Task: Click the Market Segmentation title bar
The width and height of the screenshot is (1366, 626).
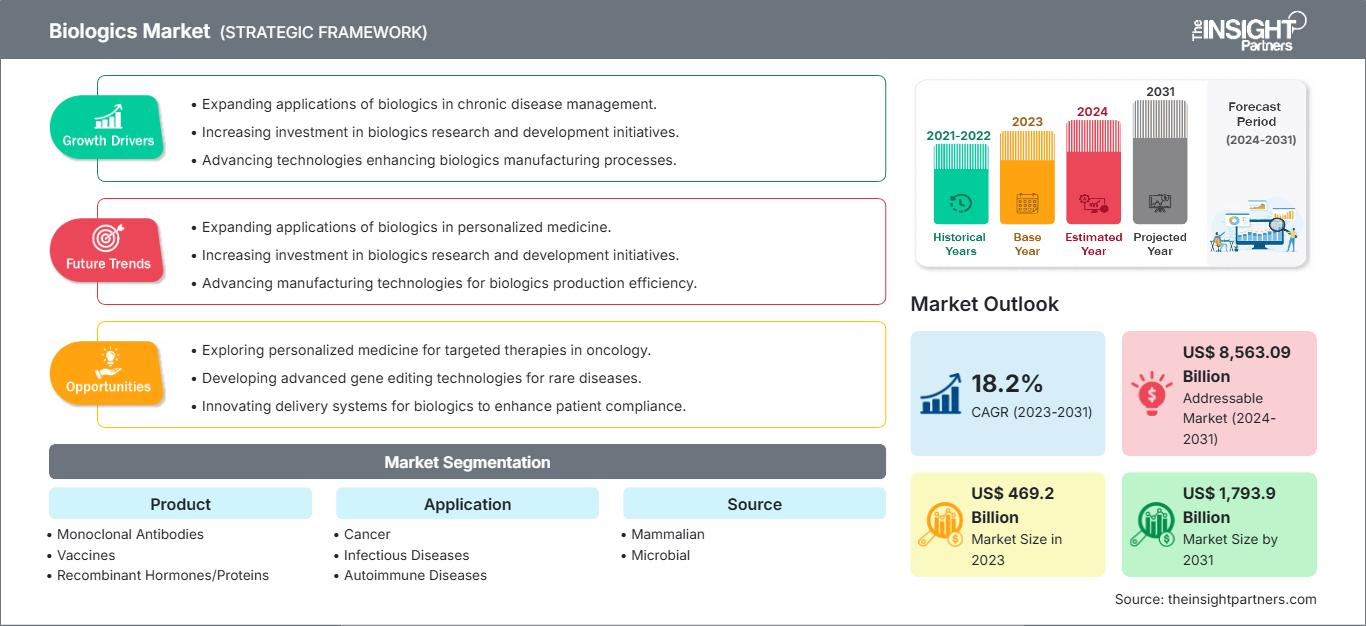Action: point(467,462)
